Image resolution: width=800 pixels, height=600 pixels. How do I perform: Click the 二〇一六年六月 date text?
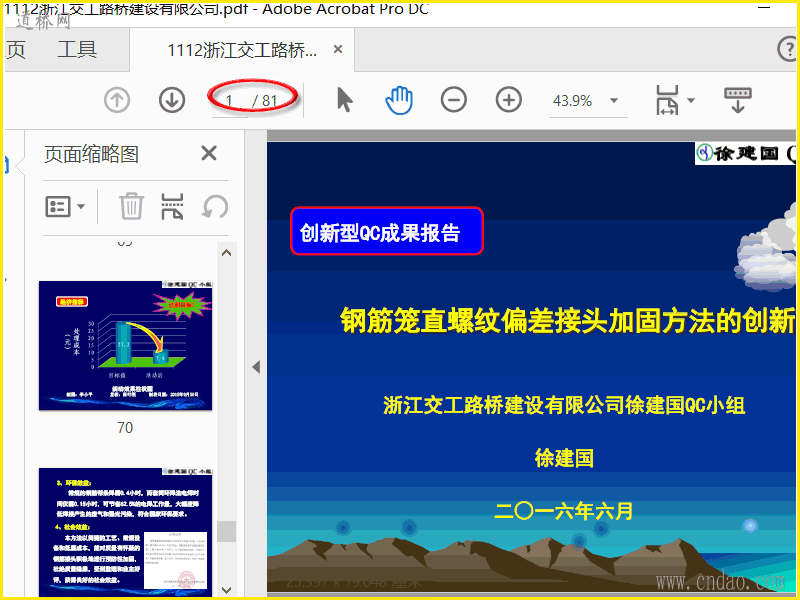click(x=564, y=511)
